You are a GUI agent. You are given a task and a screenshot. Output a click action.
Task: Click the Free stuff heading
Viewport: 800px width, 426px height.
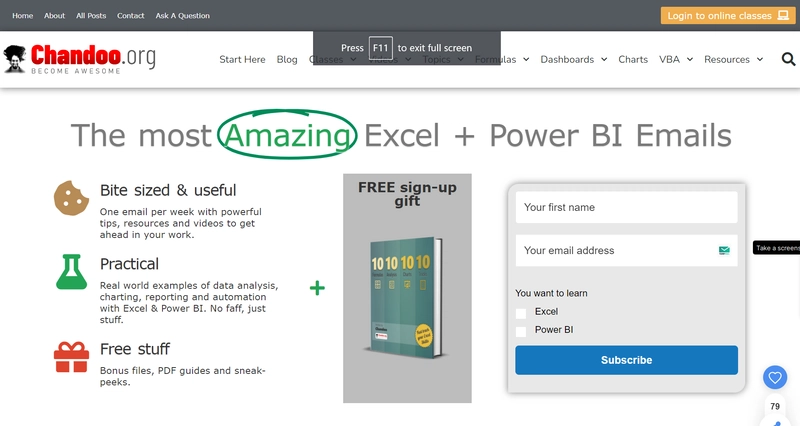[135, 349]
